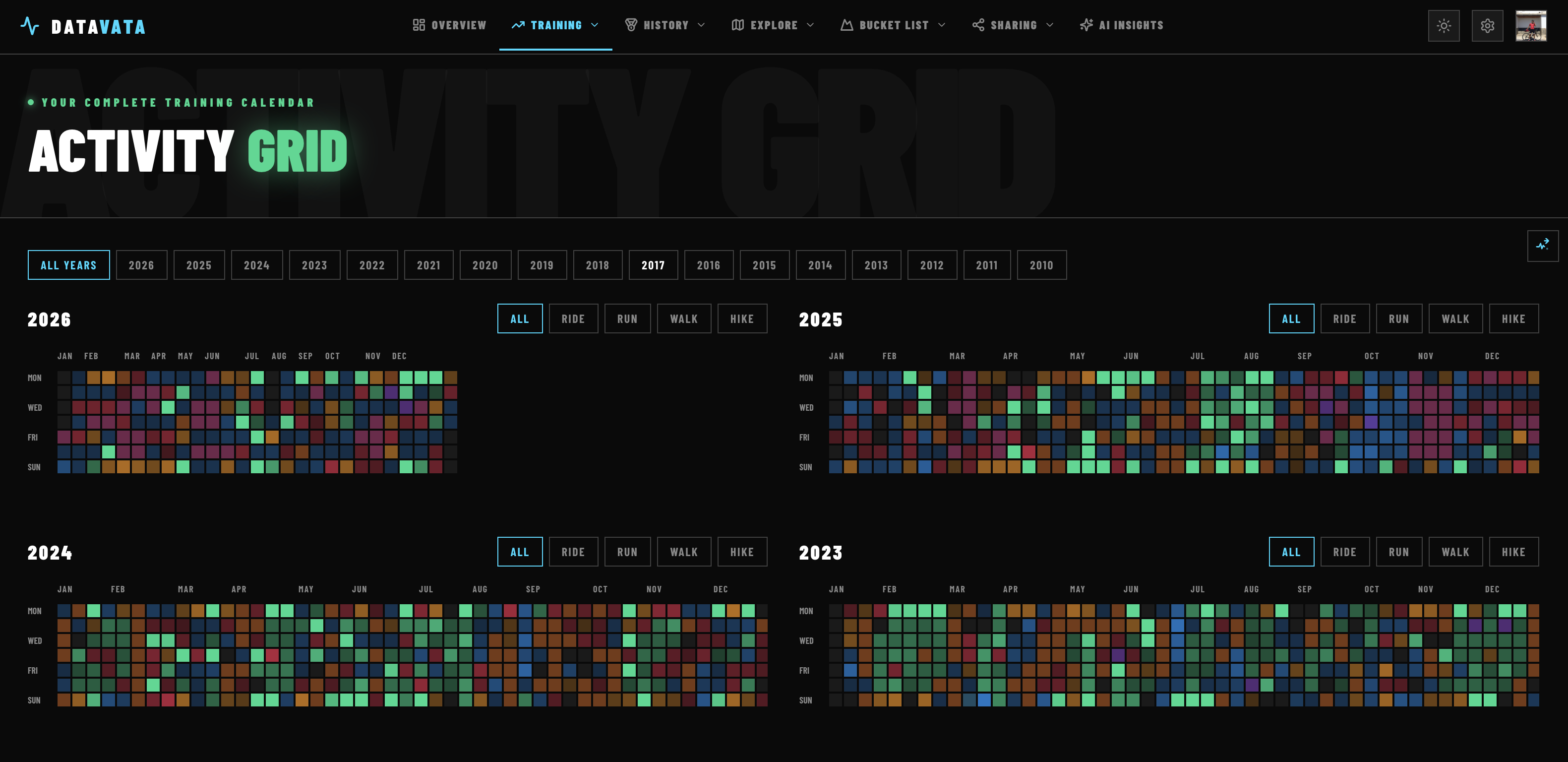Choose the 2013 year button
This screenshot has height=762, width=1568.
877,265
